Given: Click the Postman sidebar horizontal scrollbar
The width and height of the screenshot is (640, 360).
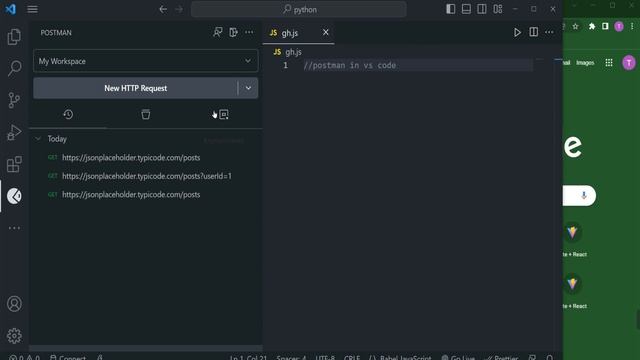Looking at the screenshot, I should coord(146,348).
